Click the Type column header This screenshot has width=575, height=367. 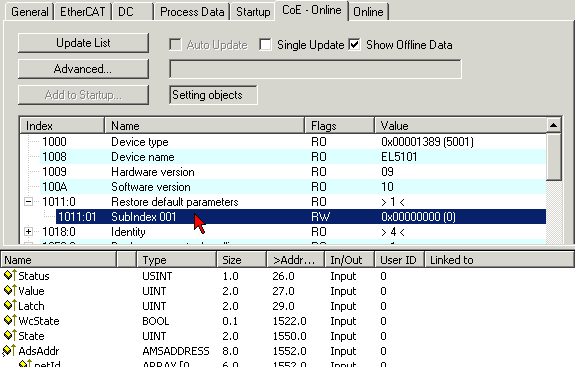click(176, 260)
